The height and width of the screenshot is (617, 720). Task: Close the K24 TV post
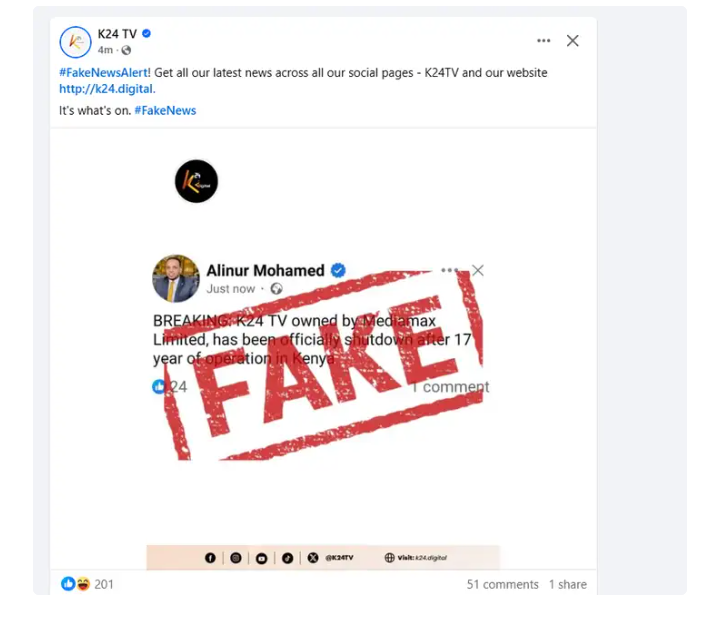coord(572,41)
